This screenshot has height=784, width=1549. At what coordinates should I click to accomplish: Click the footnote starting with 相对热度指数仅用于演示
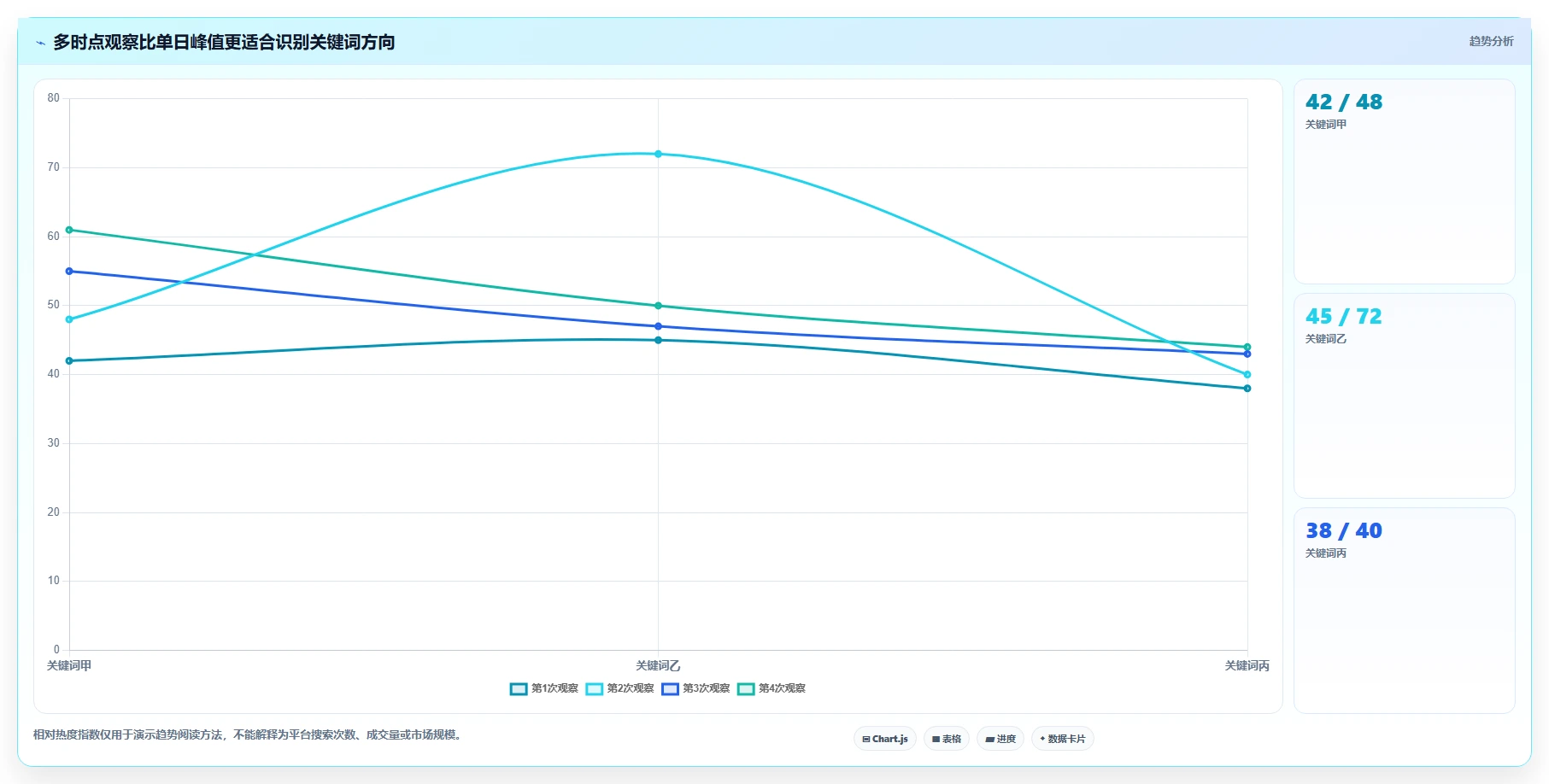coord(249,734)
